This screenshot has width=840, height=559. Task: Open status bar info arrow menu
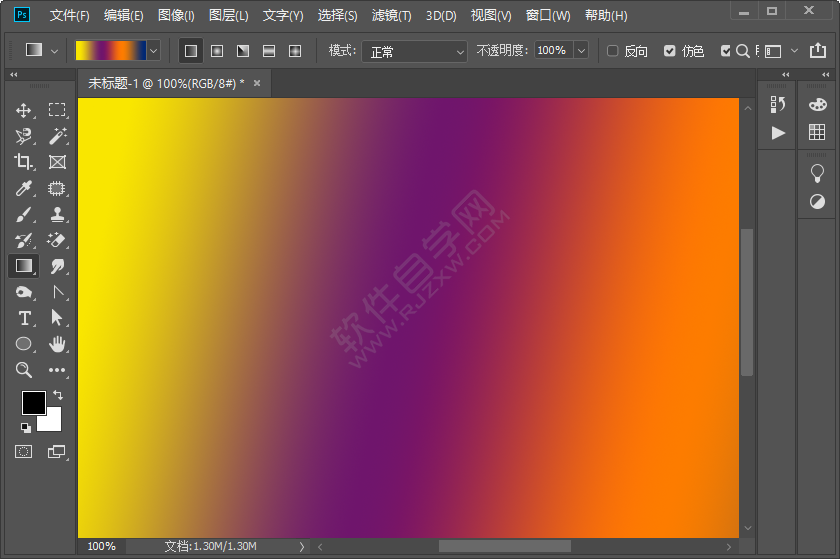coord(302,547)
